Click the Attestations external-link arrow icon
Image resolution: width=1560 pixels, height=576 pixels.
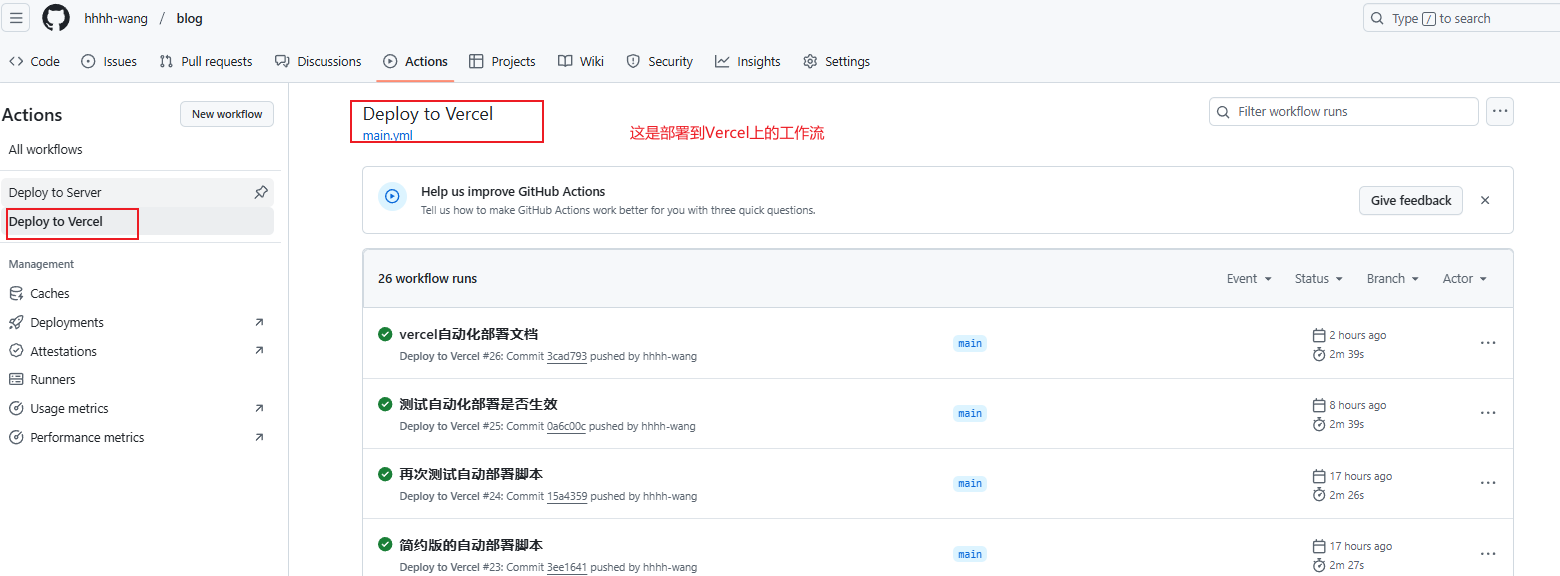259,351
